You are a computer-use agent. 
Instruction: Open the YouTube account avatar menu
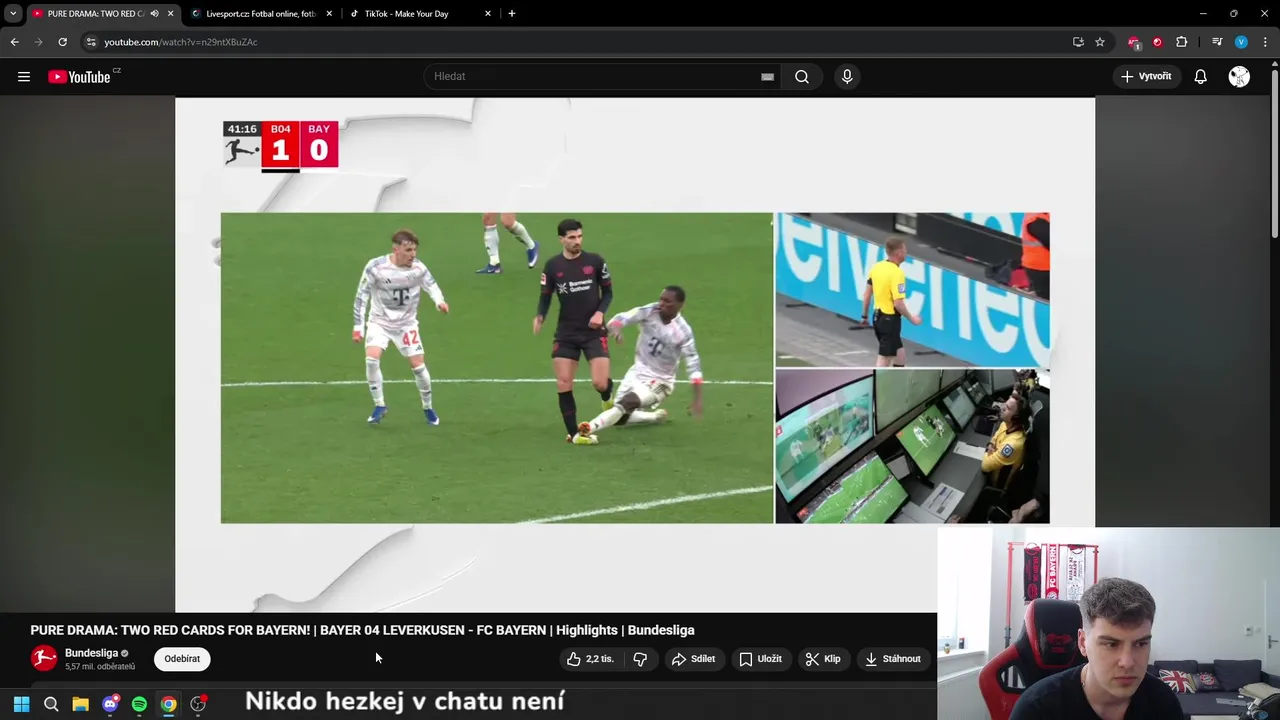click(1239, 77)
